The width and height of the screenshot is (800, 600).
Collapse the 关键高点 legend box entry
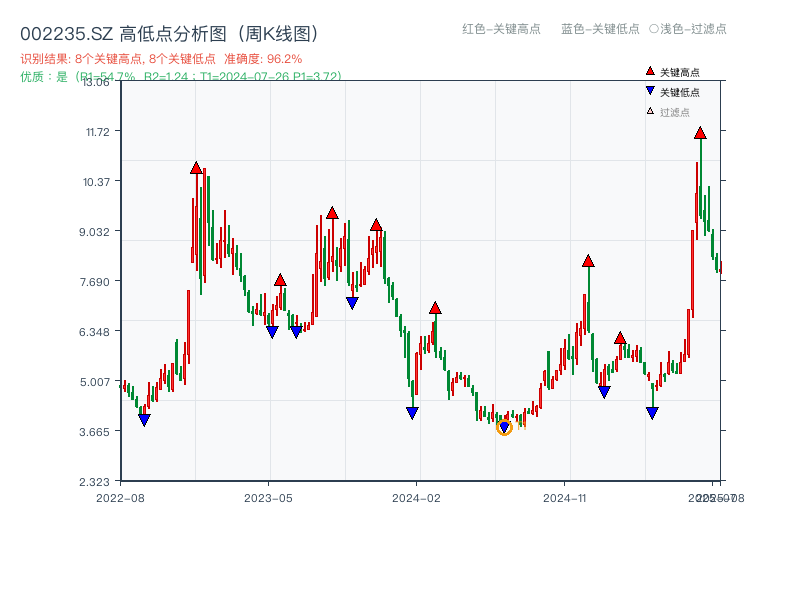668,70
